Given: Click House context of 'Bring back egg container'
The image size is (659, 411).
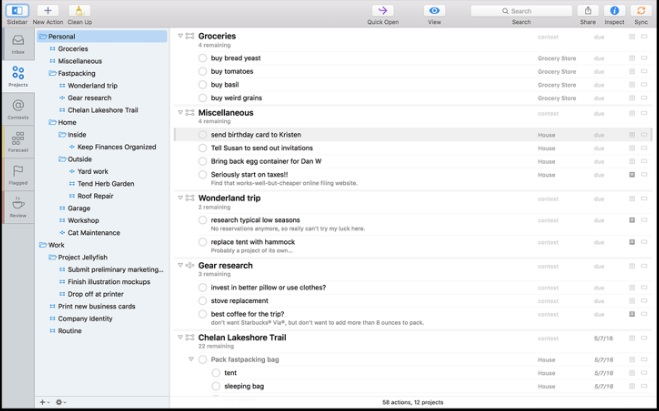Looking at the screenshot, I should point(546,161).
